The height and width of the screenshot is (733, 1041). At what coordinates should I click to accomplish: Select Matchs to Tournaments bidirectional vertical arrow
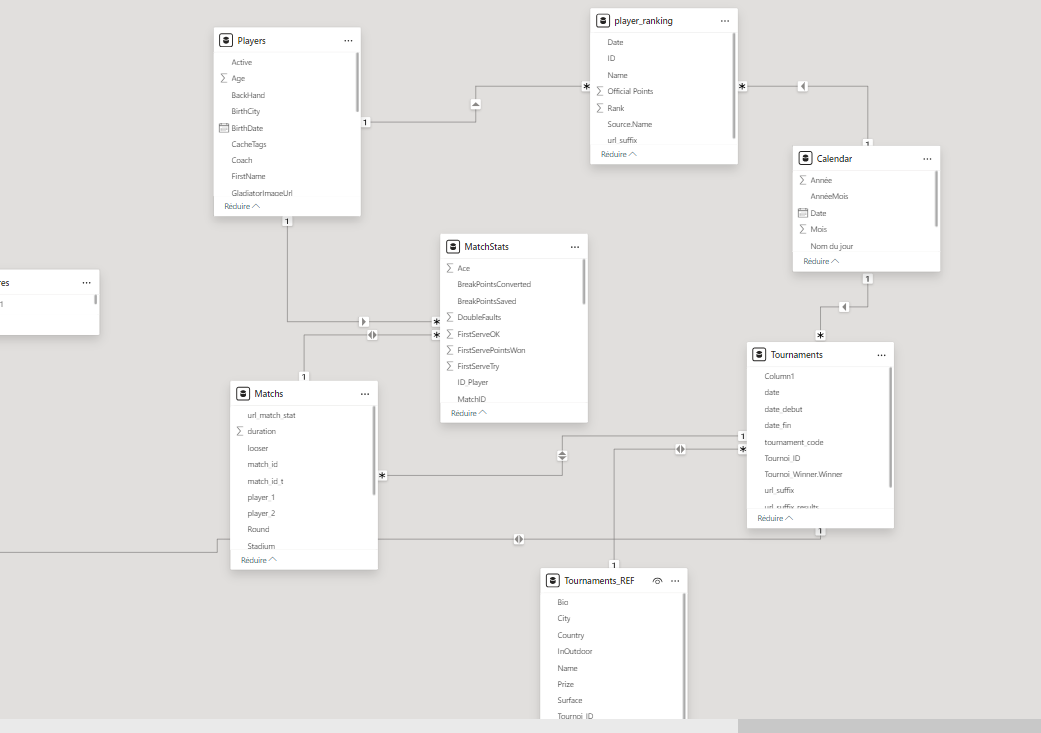[x=562, y=455]
